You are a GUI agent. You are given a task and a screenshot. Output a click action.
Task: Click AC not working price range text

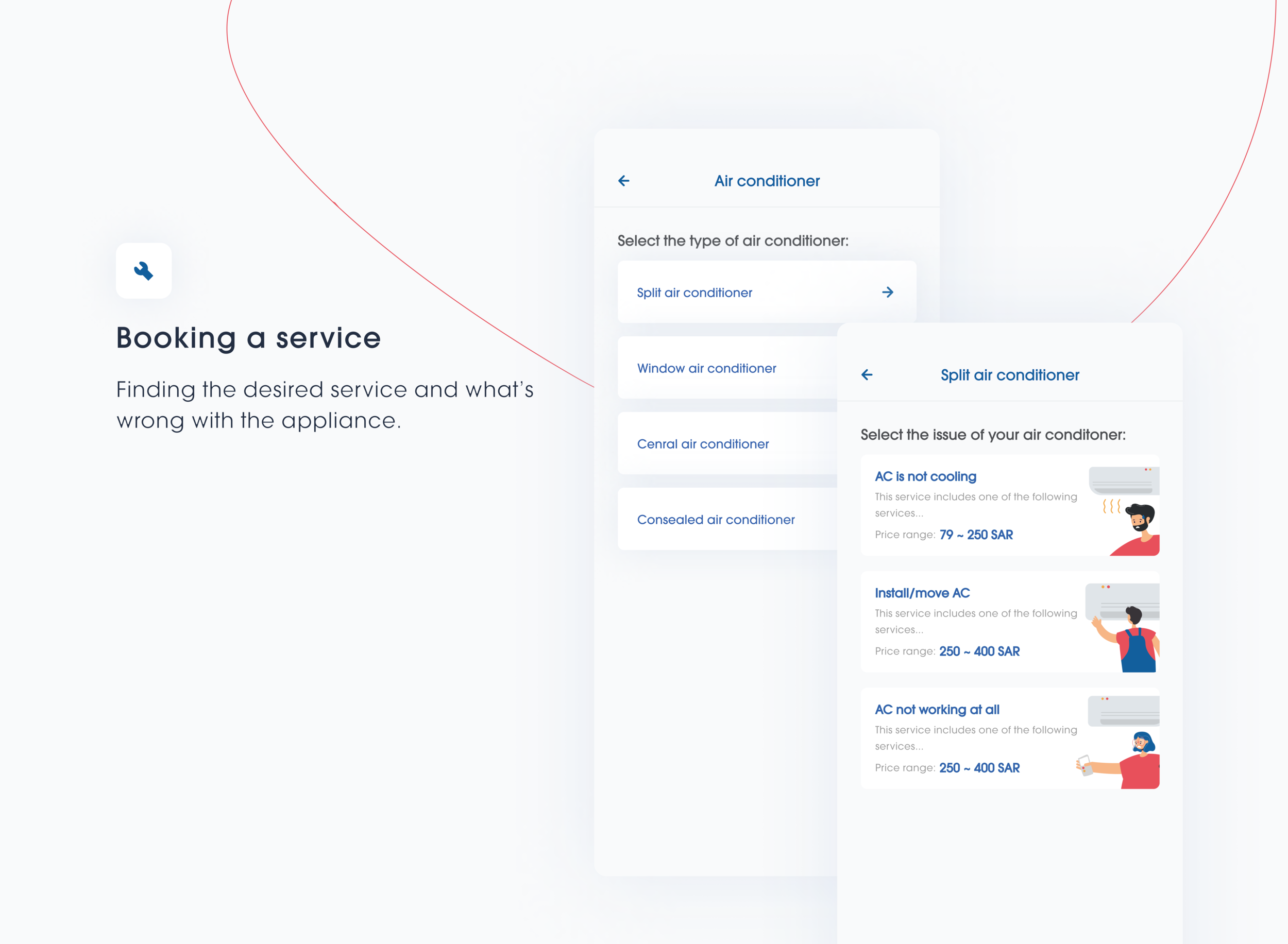(979, 768)
